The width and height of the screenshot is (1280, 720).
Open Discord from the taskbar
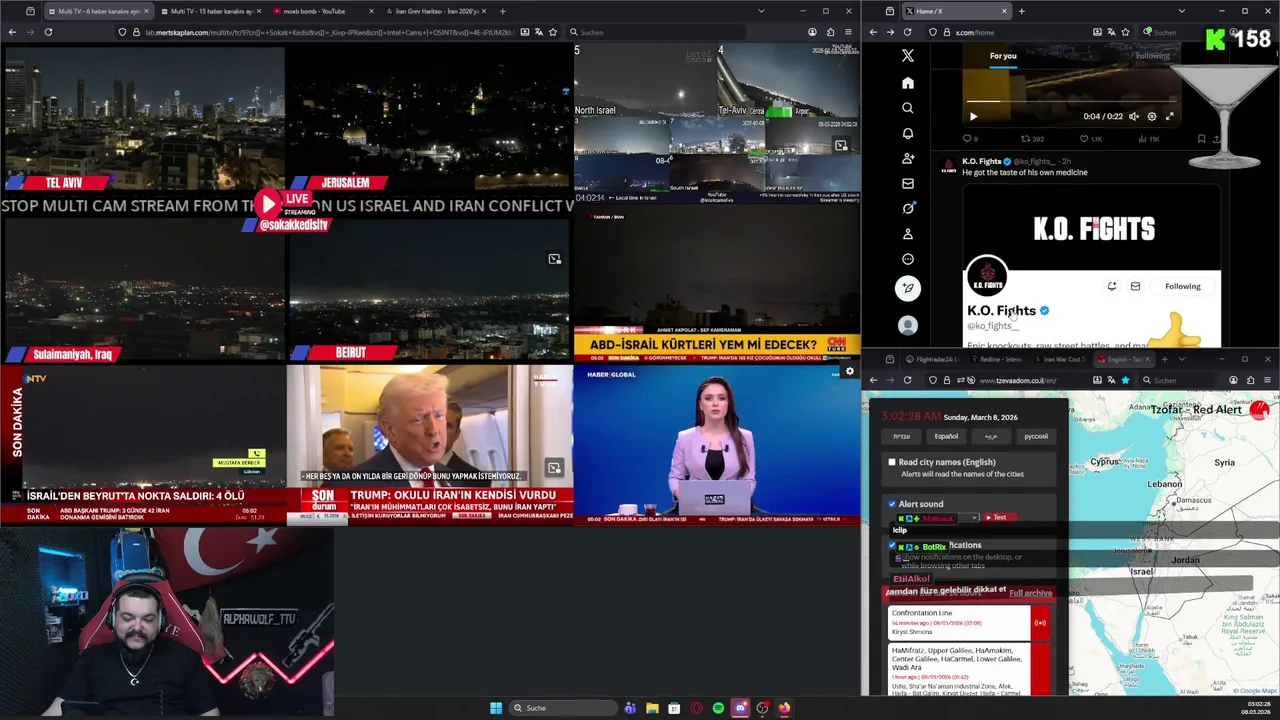click(x=740, y=708)
